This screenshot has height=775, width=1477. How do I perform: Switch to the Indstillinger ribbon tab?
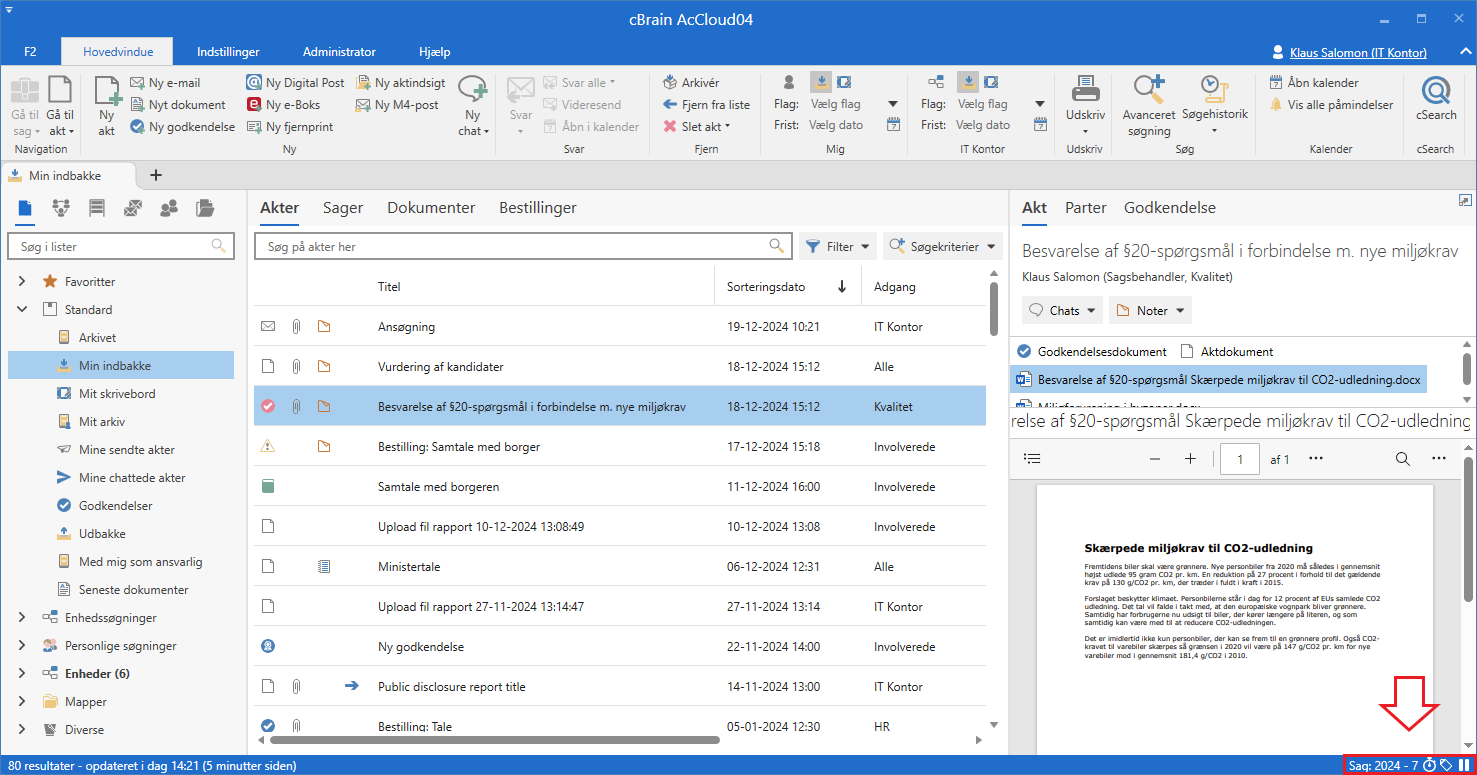coord(228,52)
